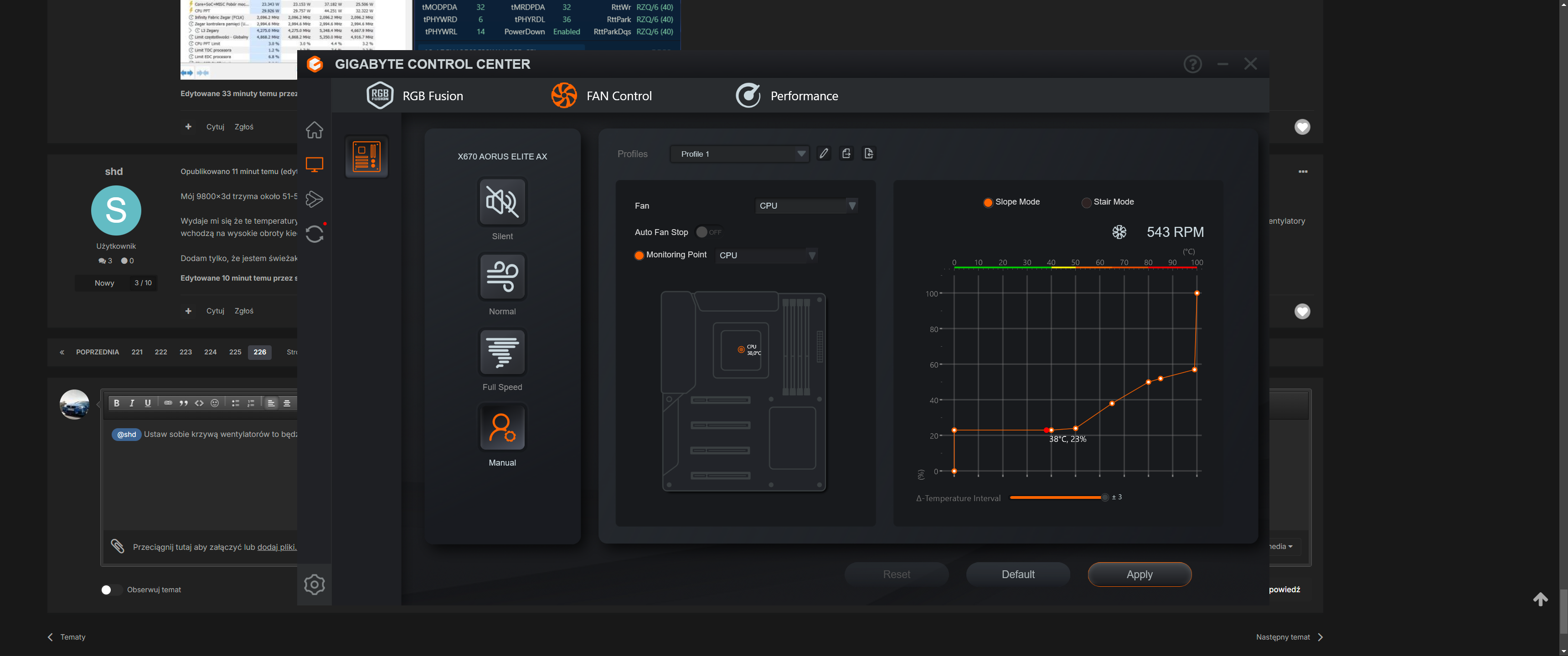Select the motherboard device icon
1568x656 pixels.
(366, 156)
